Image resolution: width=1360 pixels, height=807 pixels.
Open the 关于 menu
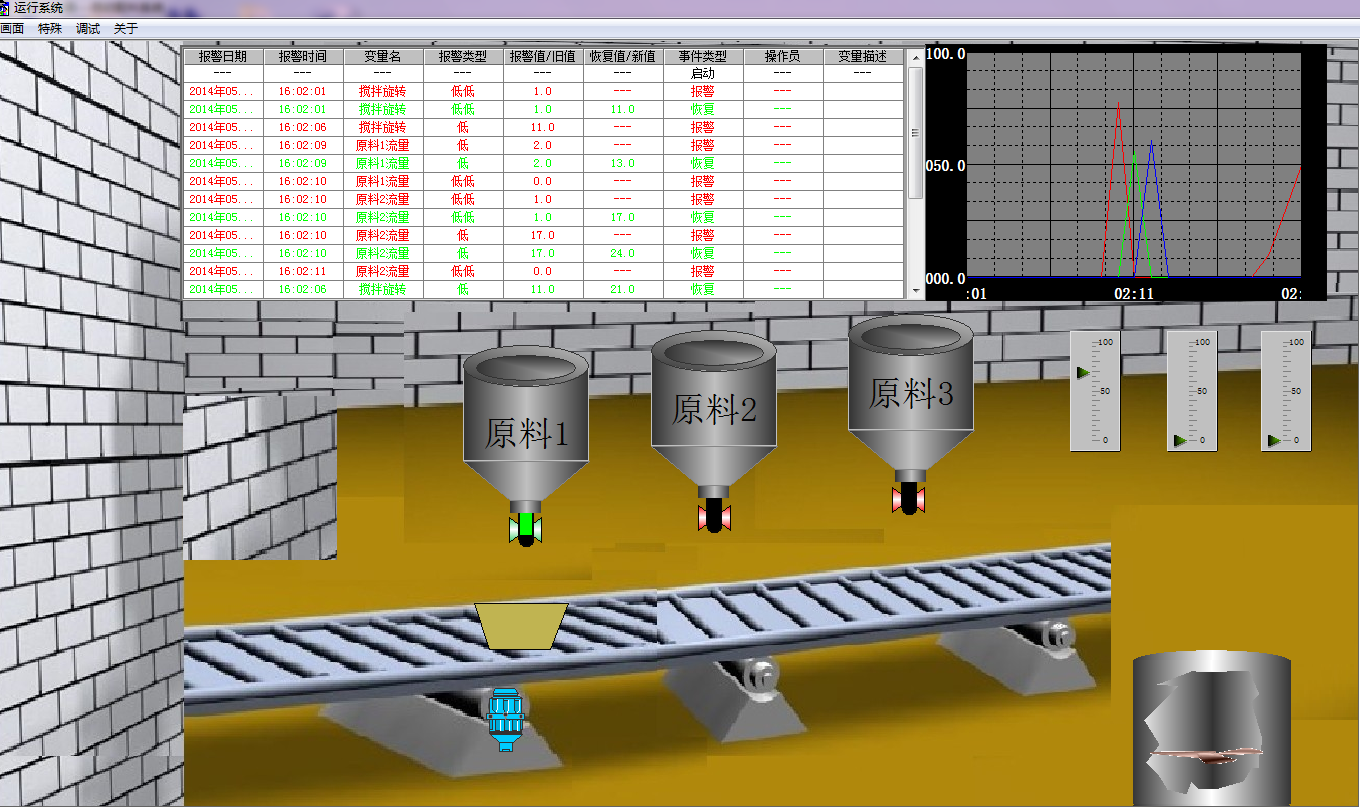[x=126, y=29]
